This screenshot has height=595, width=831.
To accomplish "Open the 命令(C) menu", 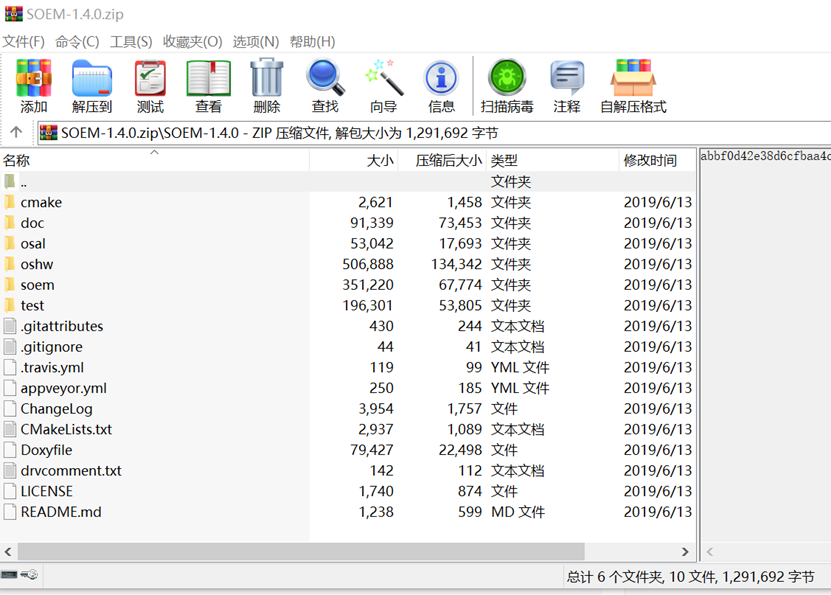I will (77, 41).
